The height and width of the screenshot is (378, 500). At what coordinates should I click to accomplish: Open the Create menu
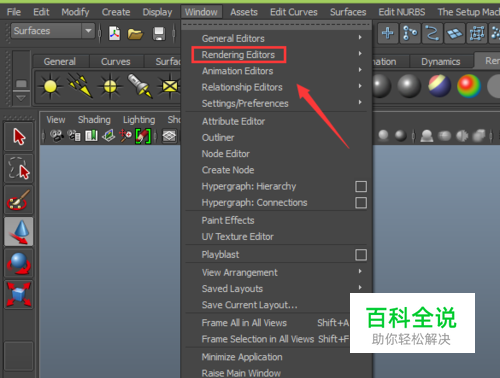(x=116, y=12)
